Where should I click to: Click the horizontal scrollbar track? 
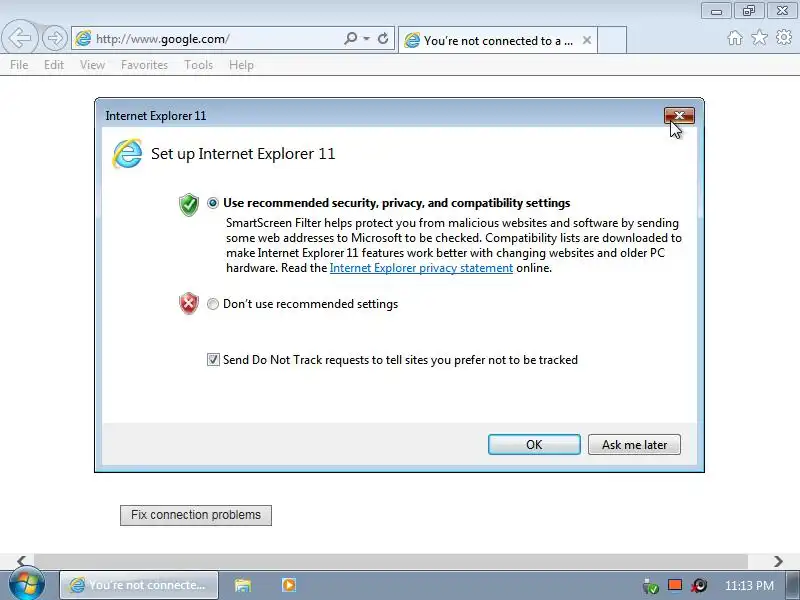click(x=391, y=561)
